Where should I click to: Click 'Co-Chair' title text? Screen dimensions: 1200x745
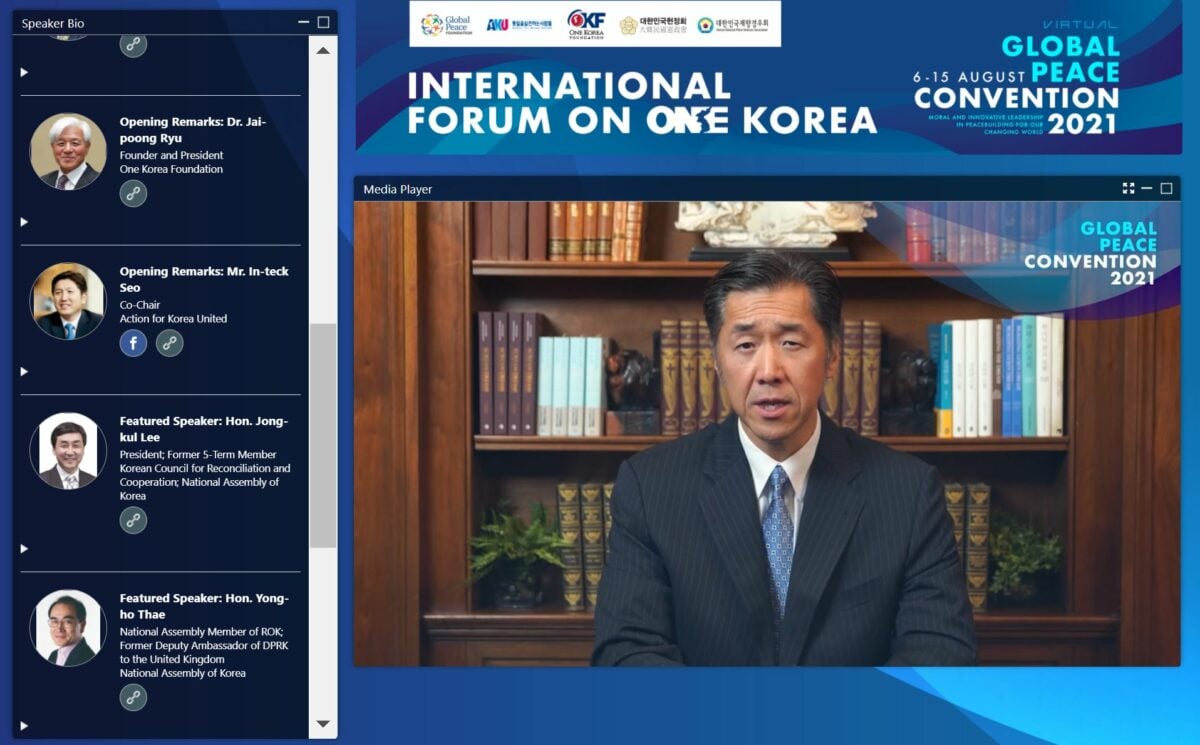point(140,305)
